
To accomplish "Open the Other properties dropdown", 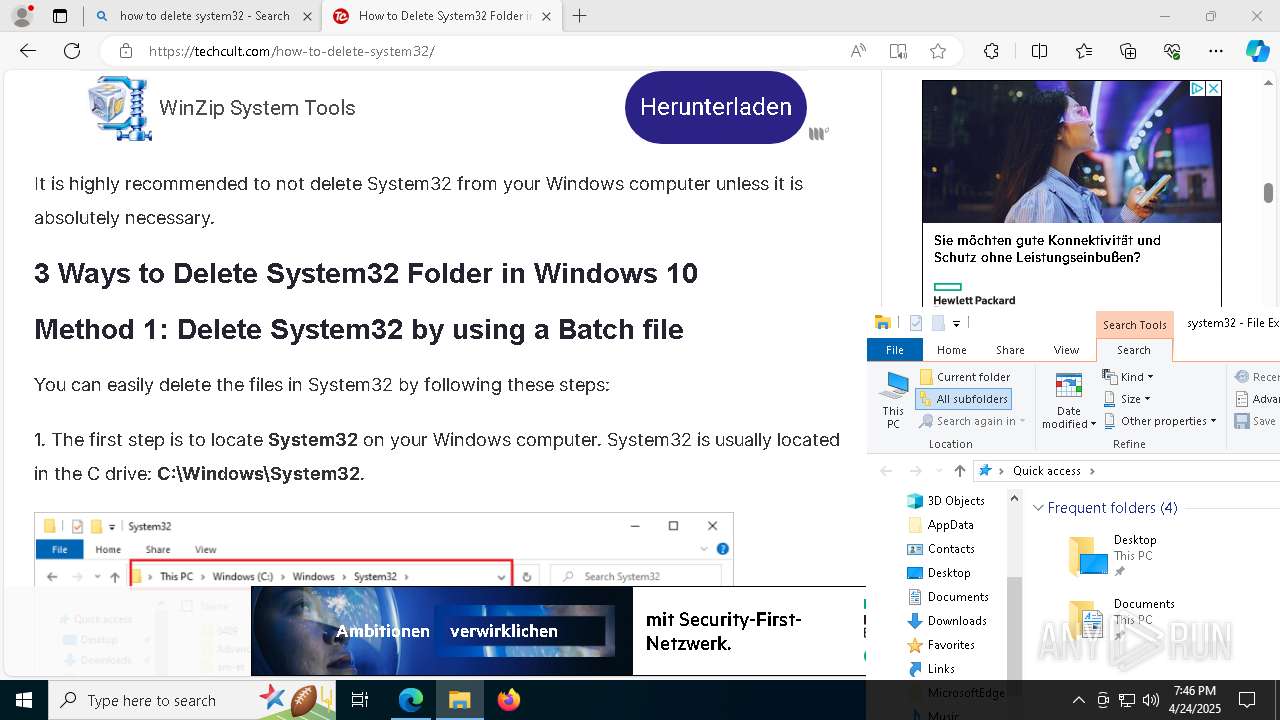I will [x=1160, y=421].
